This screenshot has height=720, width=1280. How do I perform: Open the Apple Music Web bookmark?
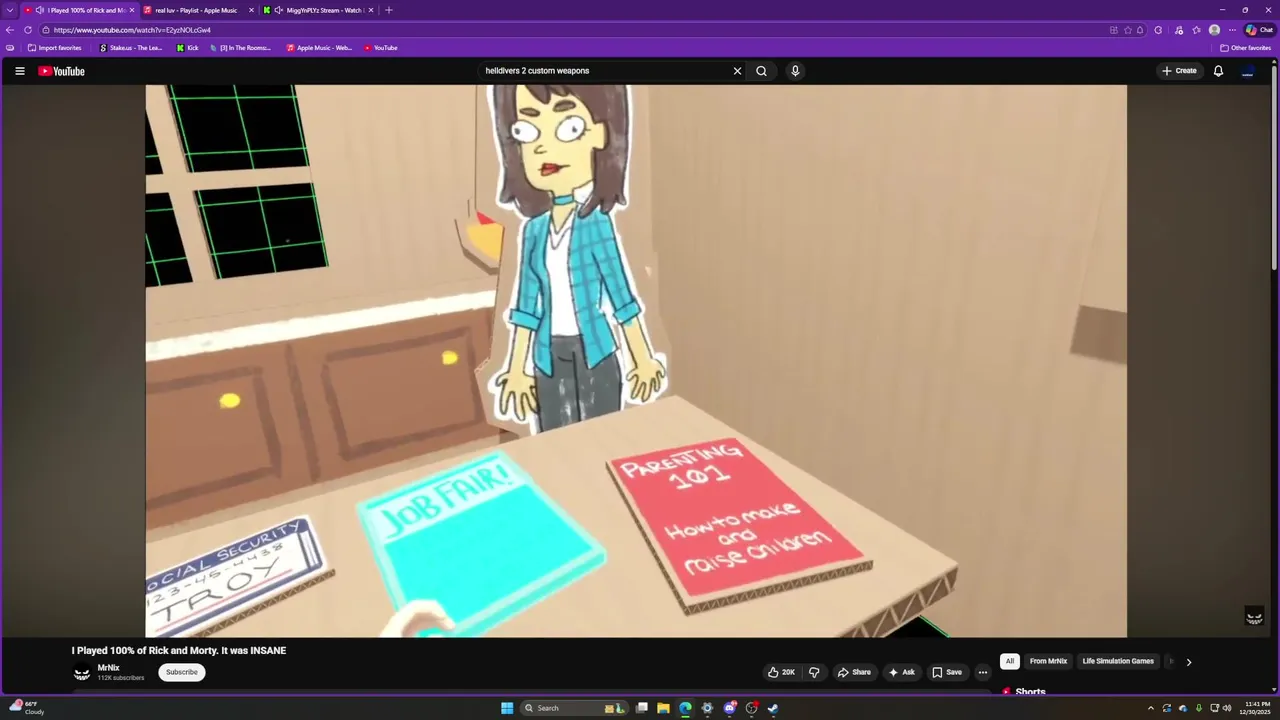tap(320, 48)
